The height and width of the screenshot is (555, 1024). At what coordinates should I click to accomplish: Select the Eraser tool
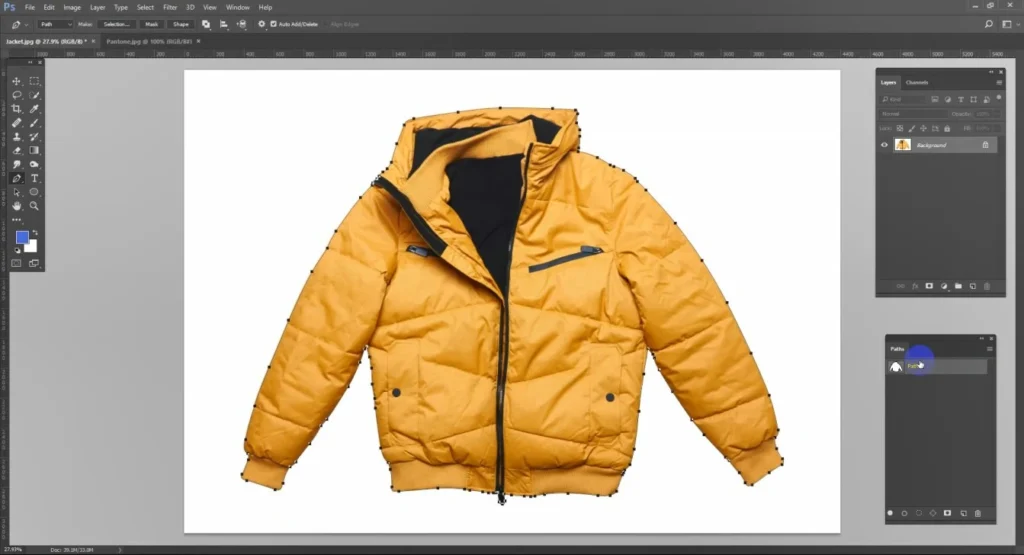coord(16,150)
